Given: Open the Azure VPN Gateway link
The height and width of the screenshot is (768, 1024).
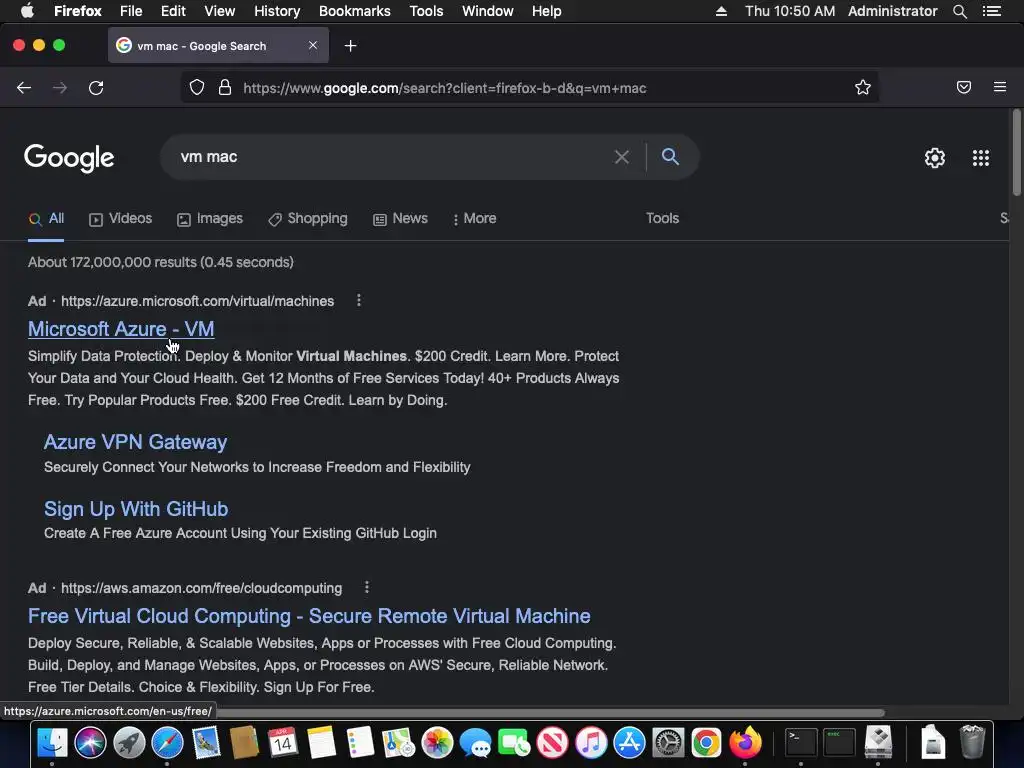Looking at the screenshot, I should point(135,442).
